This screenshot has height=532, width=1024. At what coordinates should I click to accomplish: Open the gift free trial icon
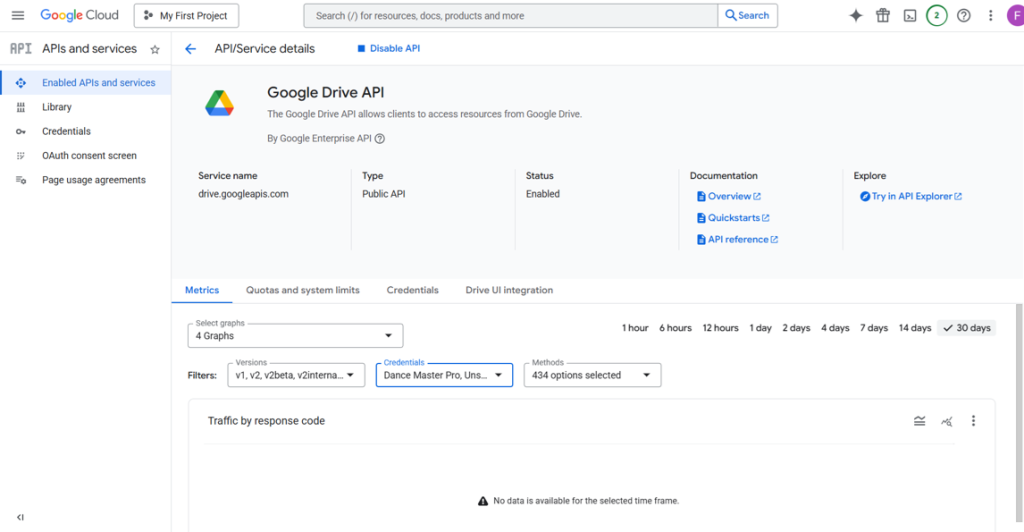click(883, 15)
